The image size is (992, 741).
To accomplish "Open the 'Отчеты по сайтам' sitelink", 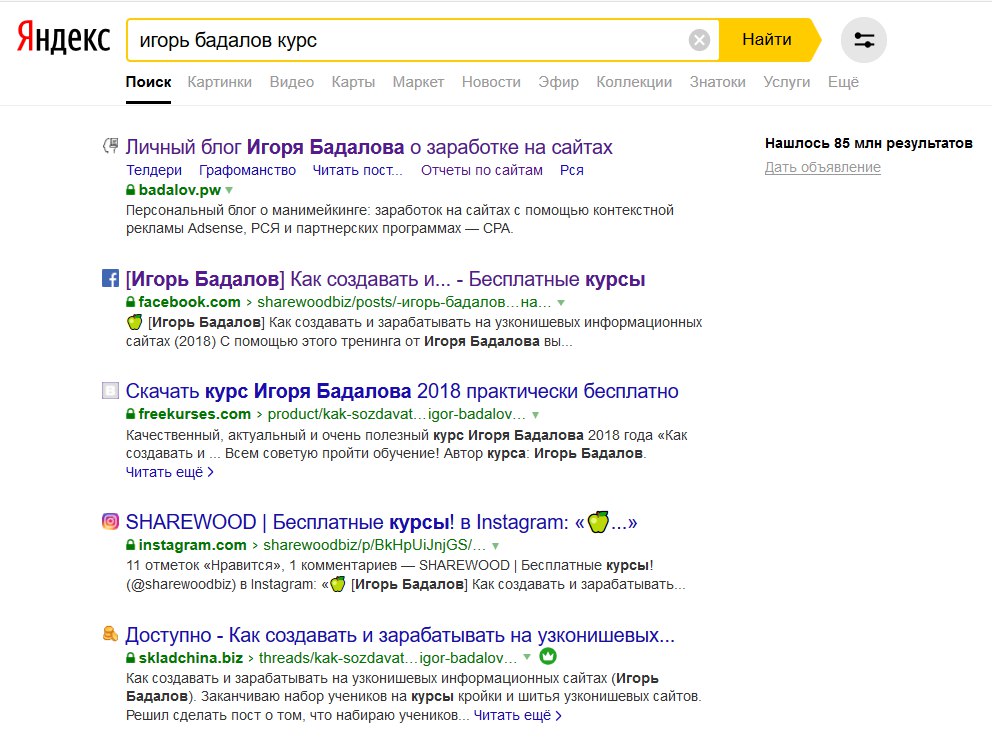I will (x=481, y=170).
